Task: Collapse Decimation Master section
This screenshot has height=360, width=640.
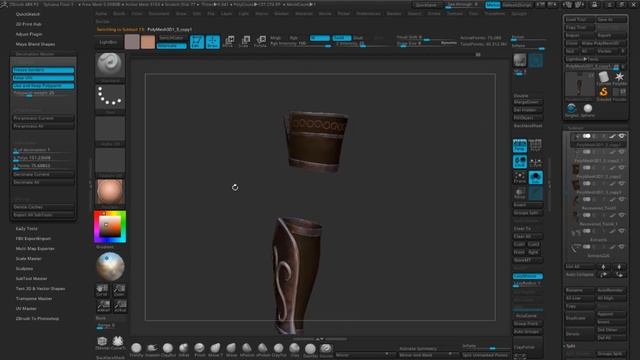Action: coord(35,54)
